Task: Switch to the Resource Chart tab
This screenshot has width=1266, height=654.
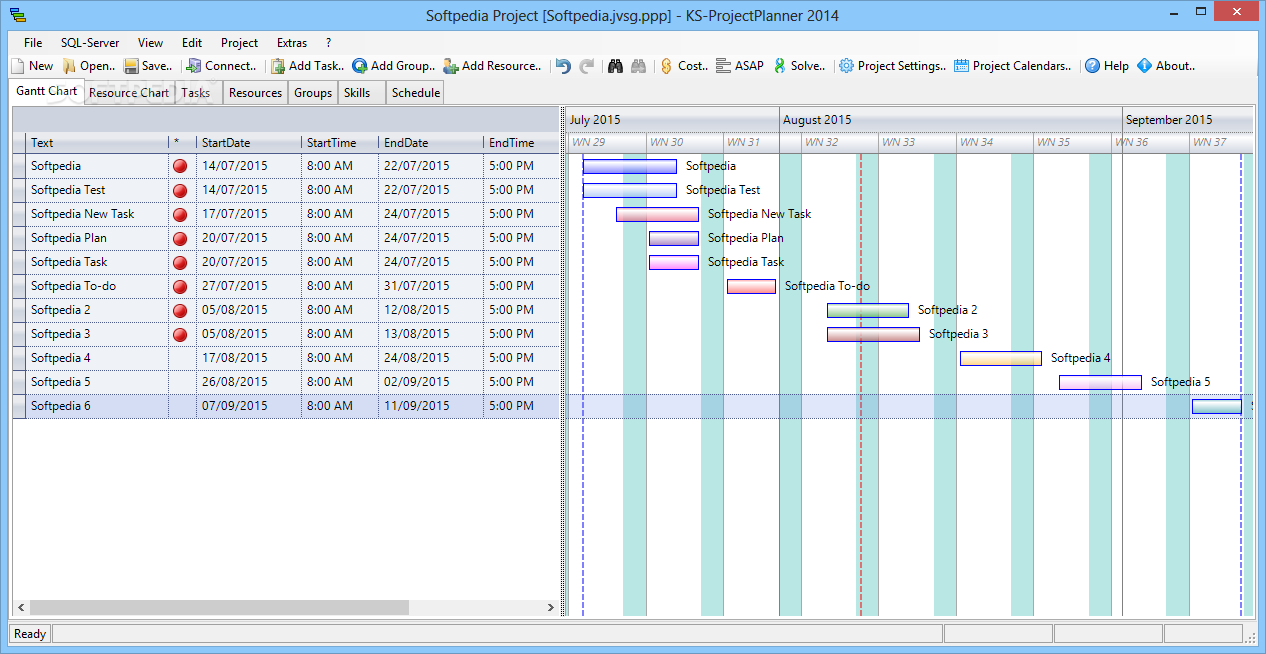Action: coord(129,93)
